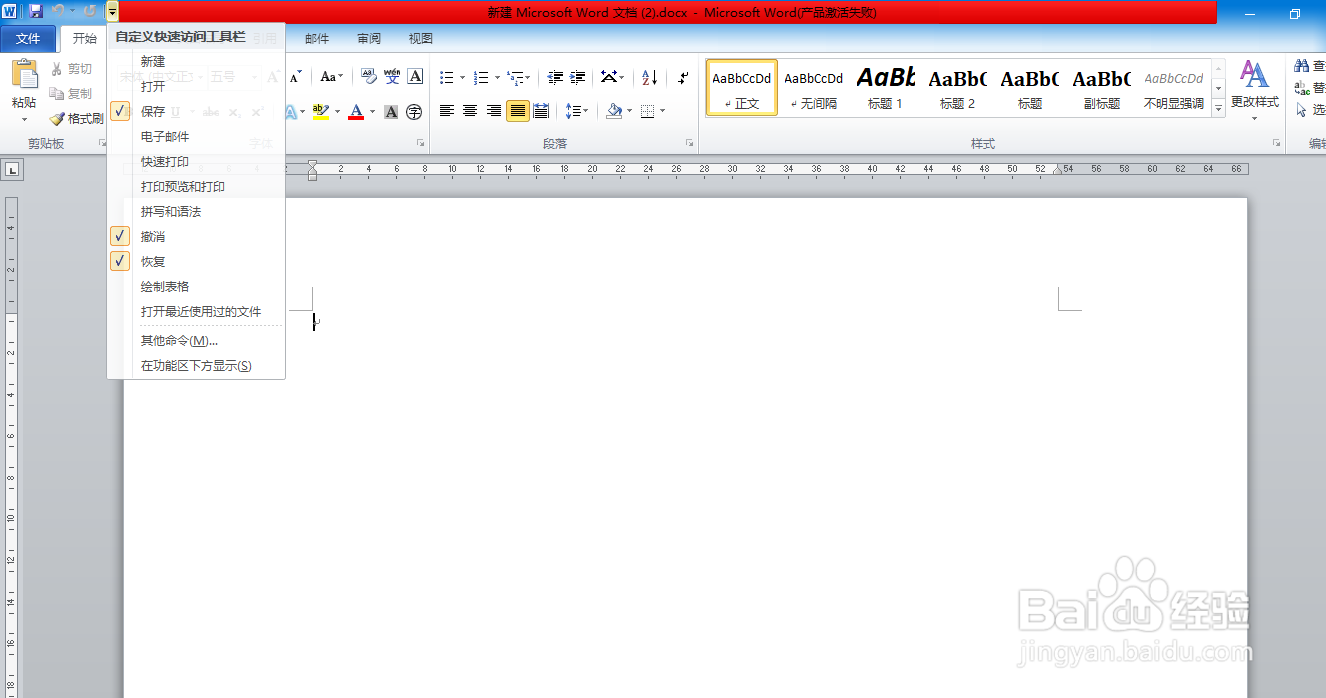Click the Bullets list icon
This screenshot has height=698, width=1326.
[447, 77]
